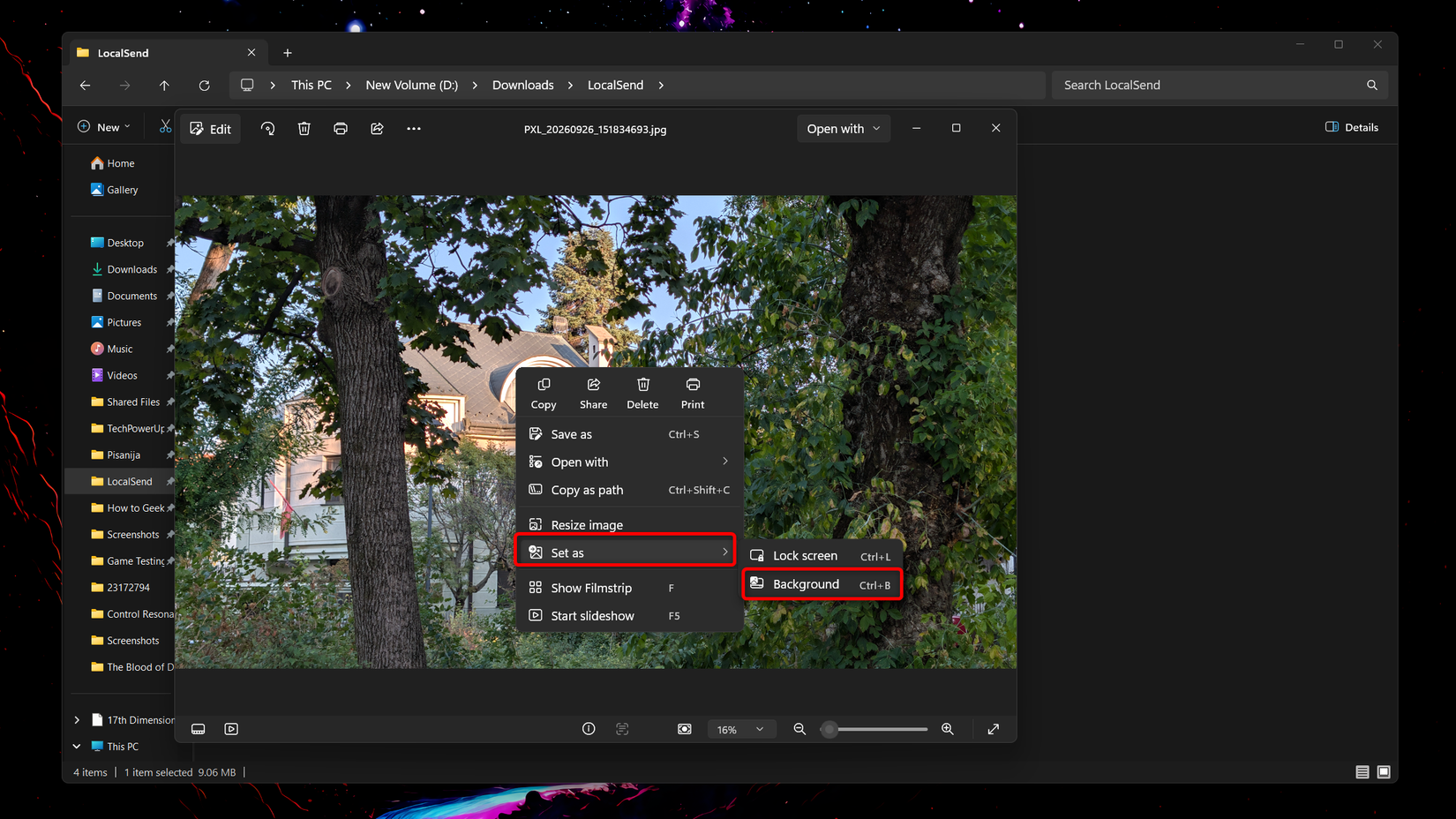Toggle the filmstrip icon at bottom left
This screenshot has width=1456, height=819.
coord(198,729)
